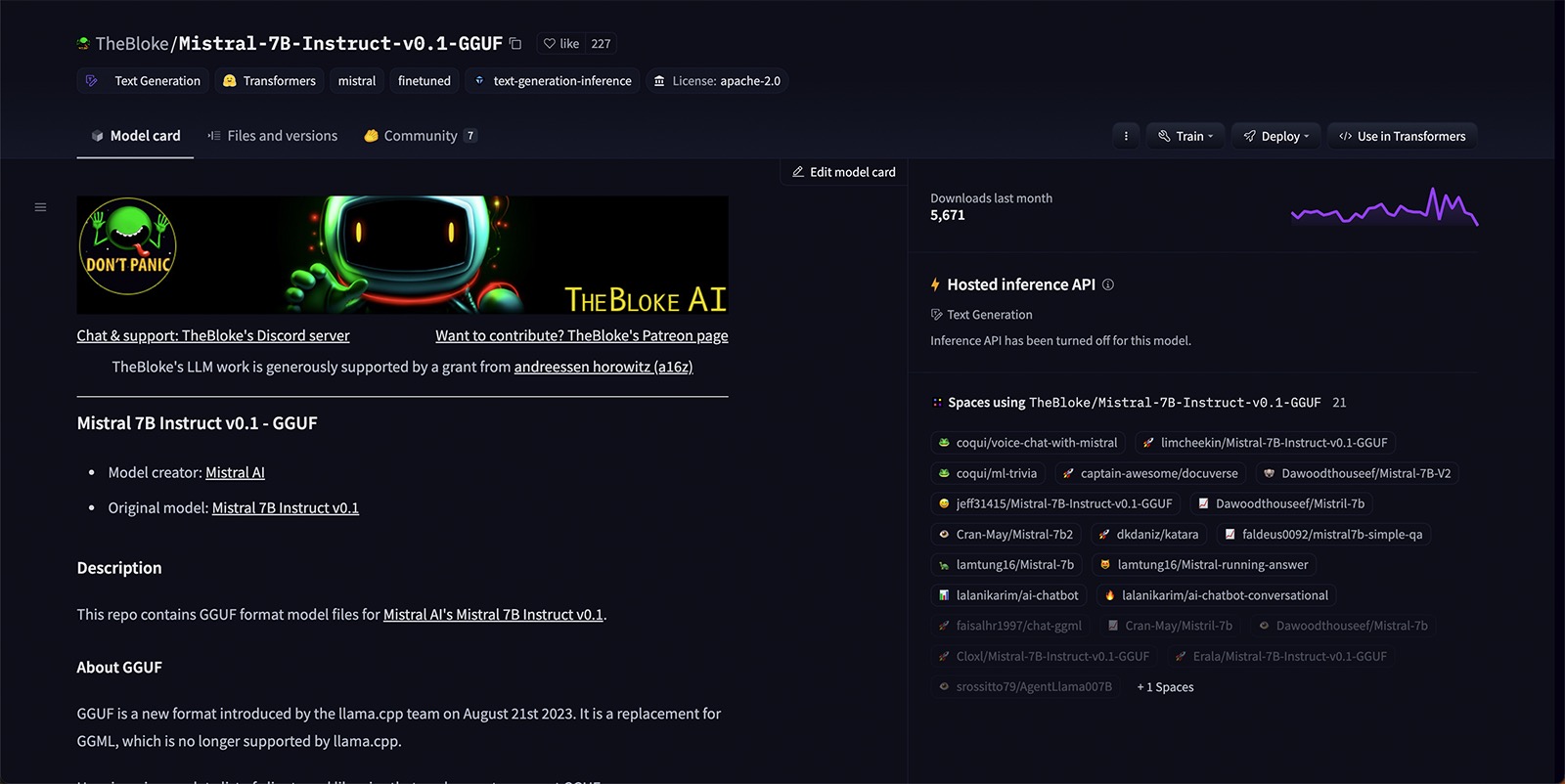Switch to the Model card tab
The width and height of the screenshot is (1565, 784).
pos(135,136)
